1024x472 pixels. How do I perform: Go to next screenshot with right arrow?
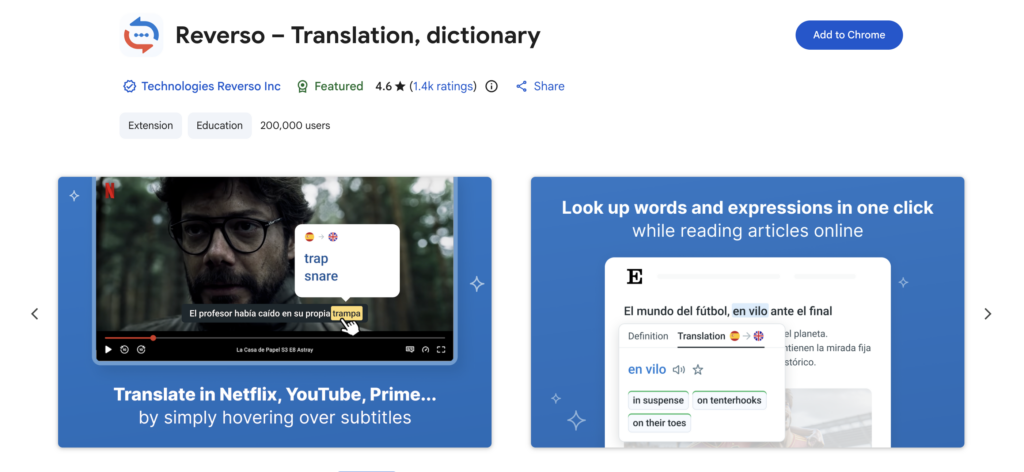point(987,314)
